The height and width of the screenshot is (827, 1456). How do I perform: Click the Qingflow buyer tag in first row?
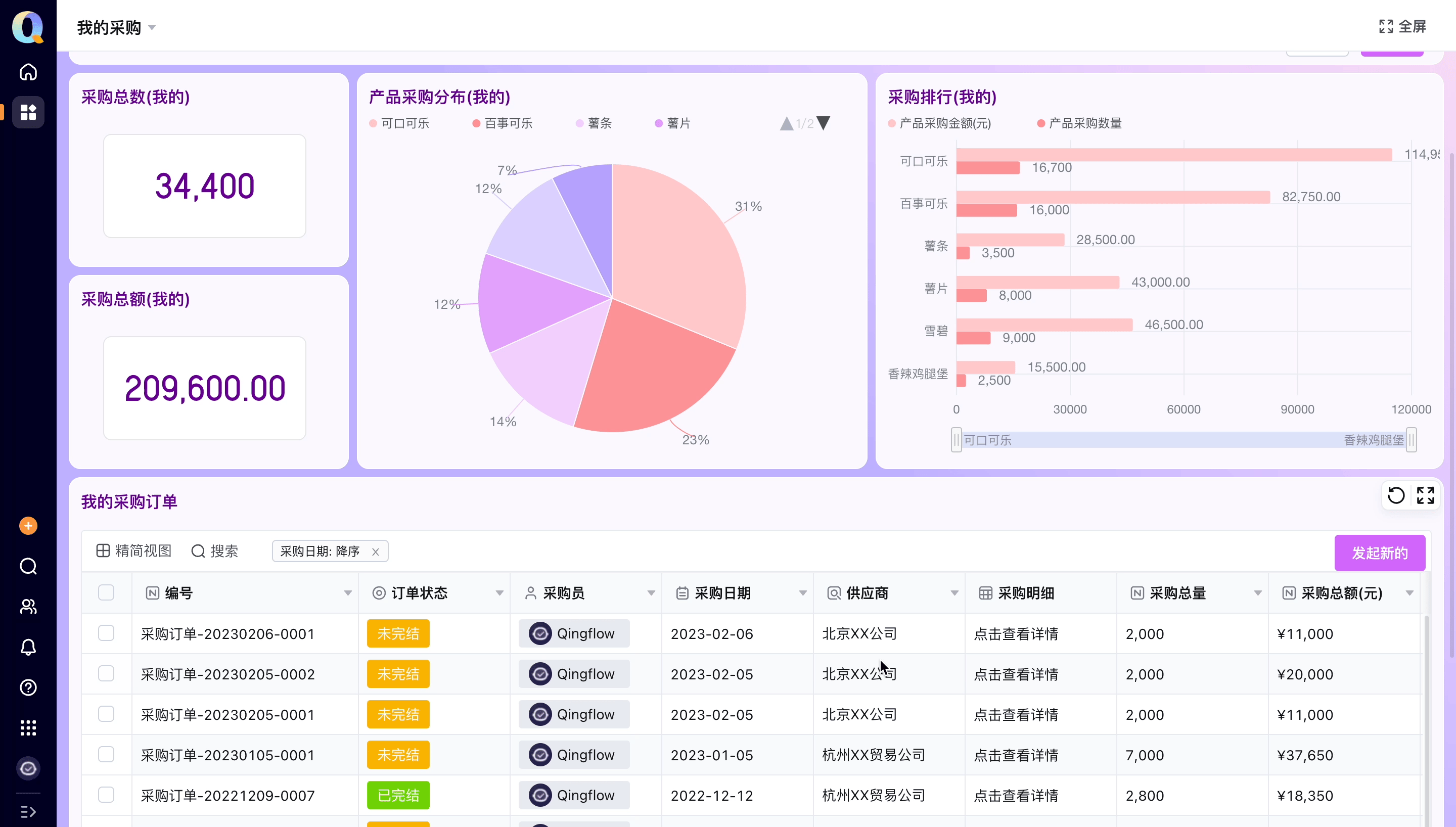[x=573, y=633]
